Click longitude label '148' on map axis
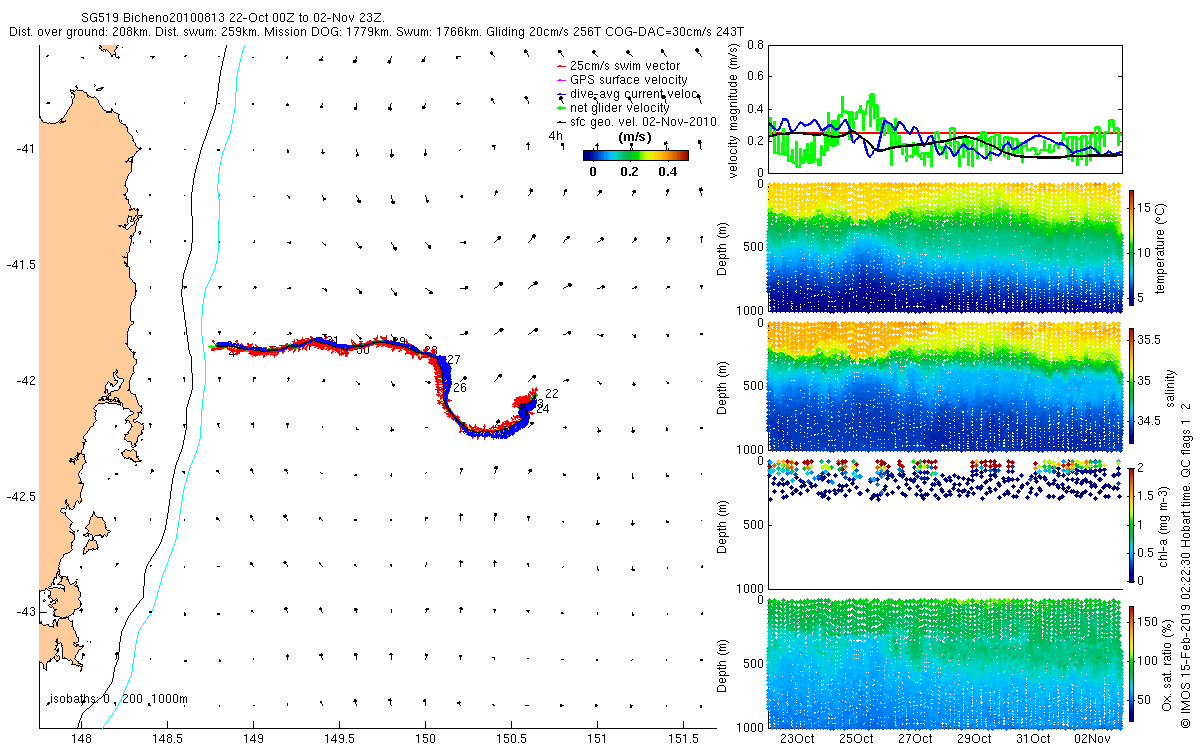 coord(81,738)
